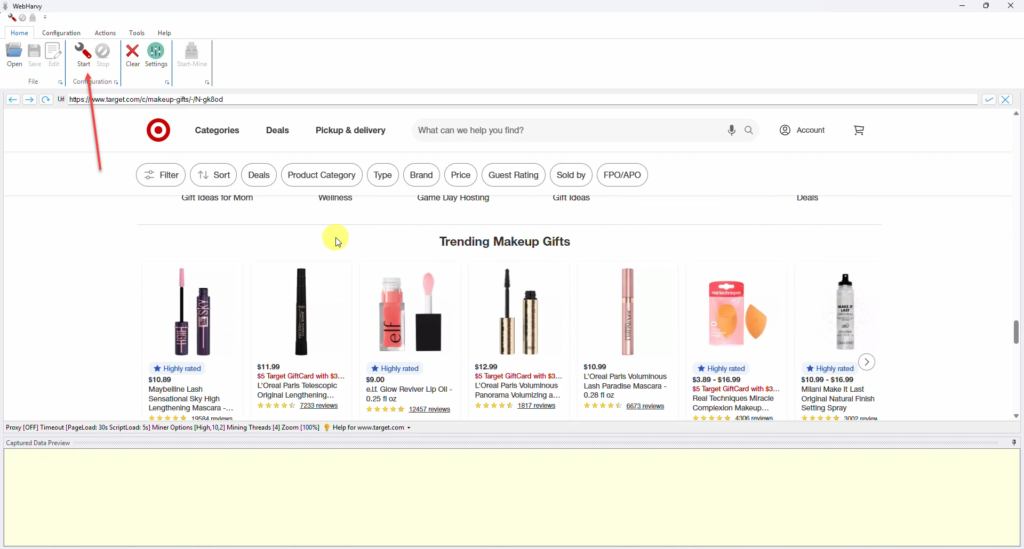Screen dimensions: 1024x549
Task: Click the $10.89 price text
Action: point(159,379)
